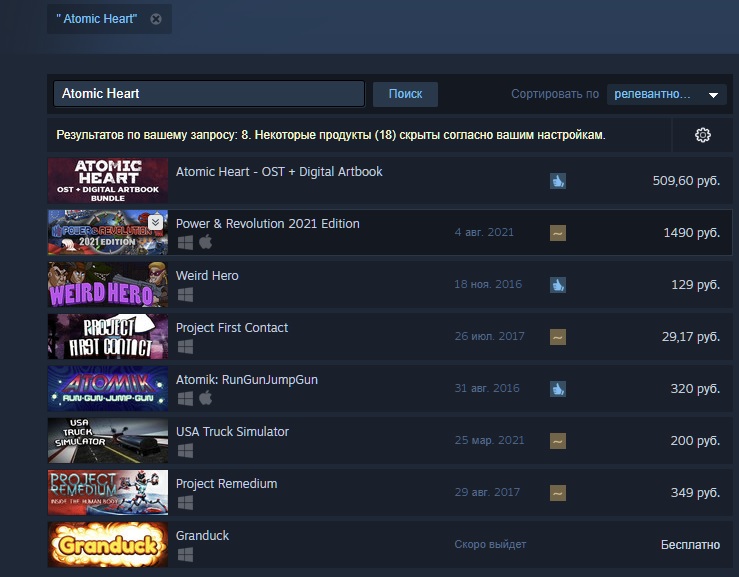Click the Поиск search button

coord(405,94)
